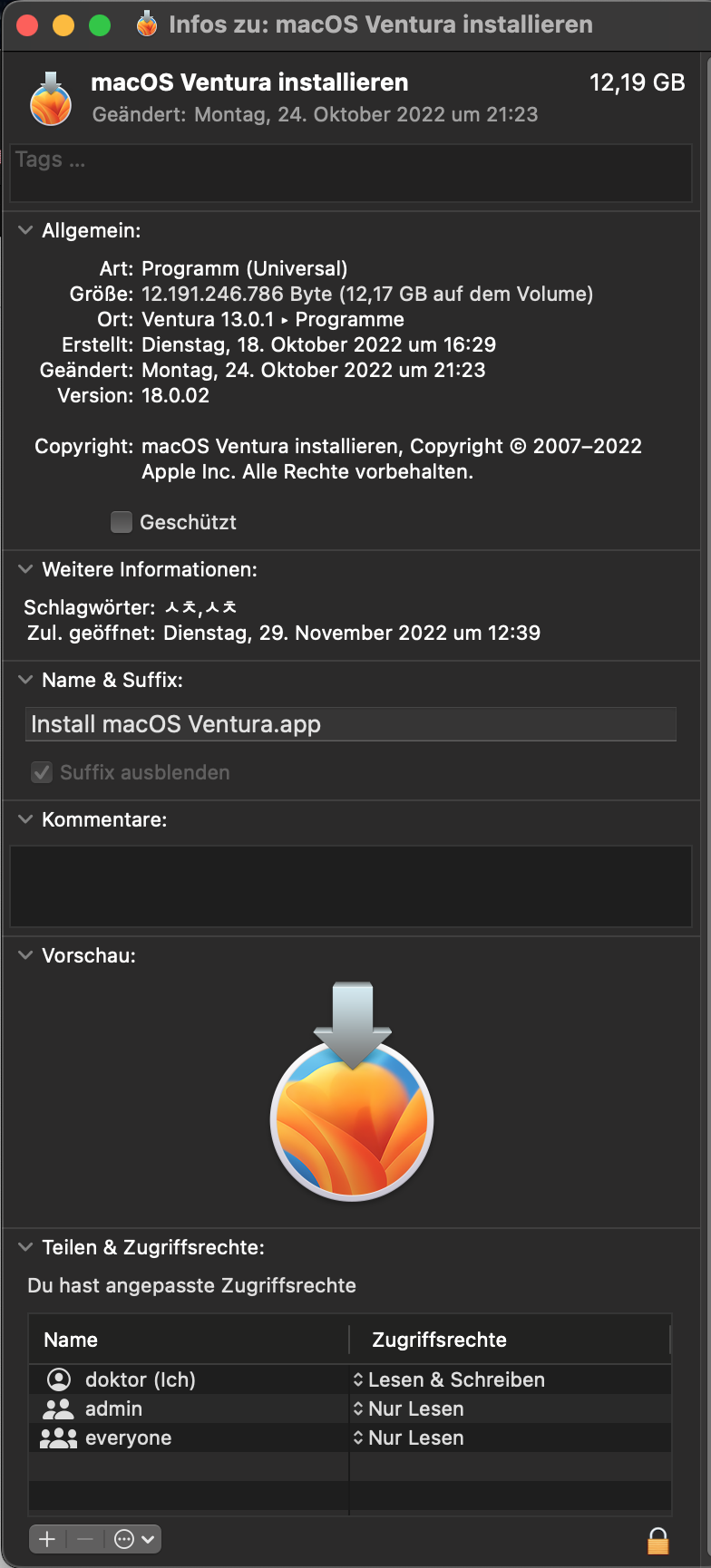Select the admin user row

(350, 1408)
